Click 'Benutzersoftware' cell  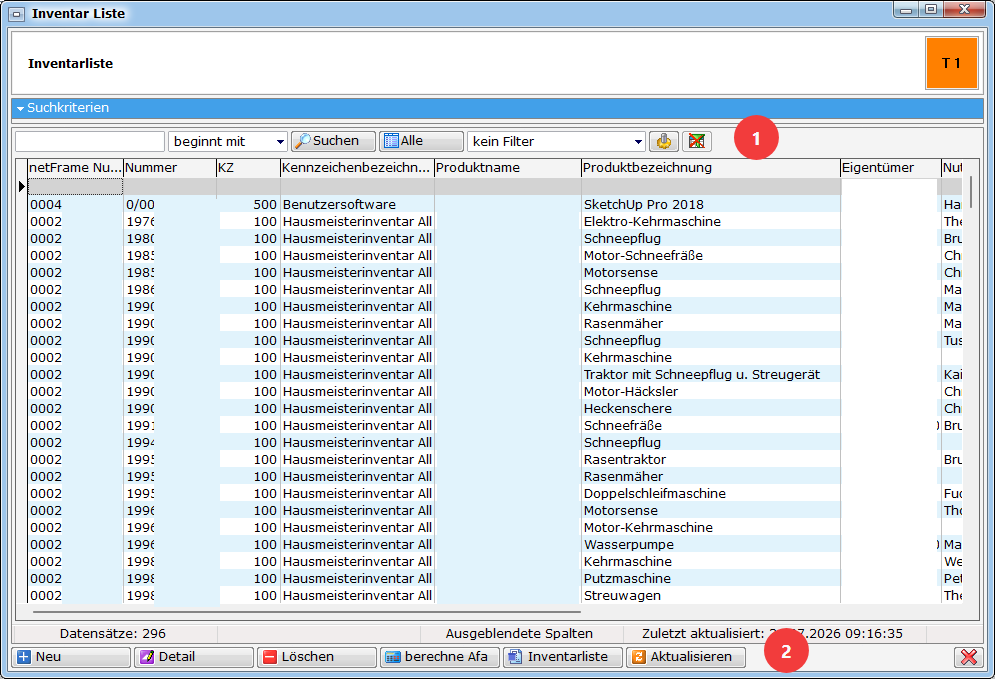point(357,204)
